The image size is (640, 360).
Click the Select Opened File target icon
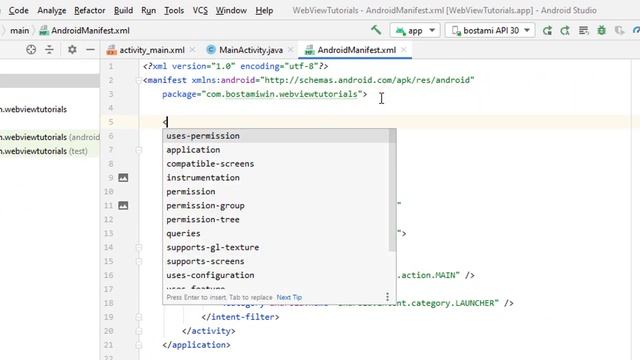click(31, 50)
